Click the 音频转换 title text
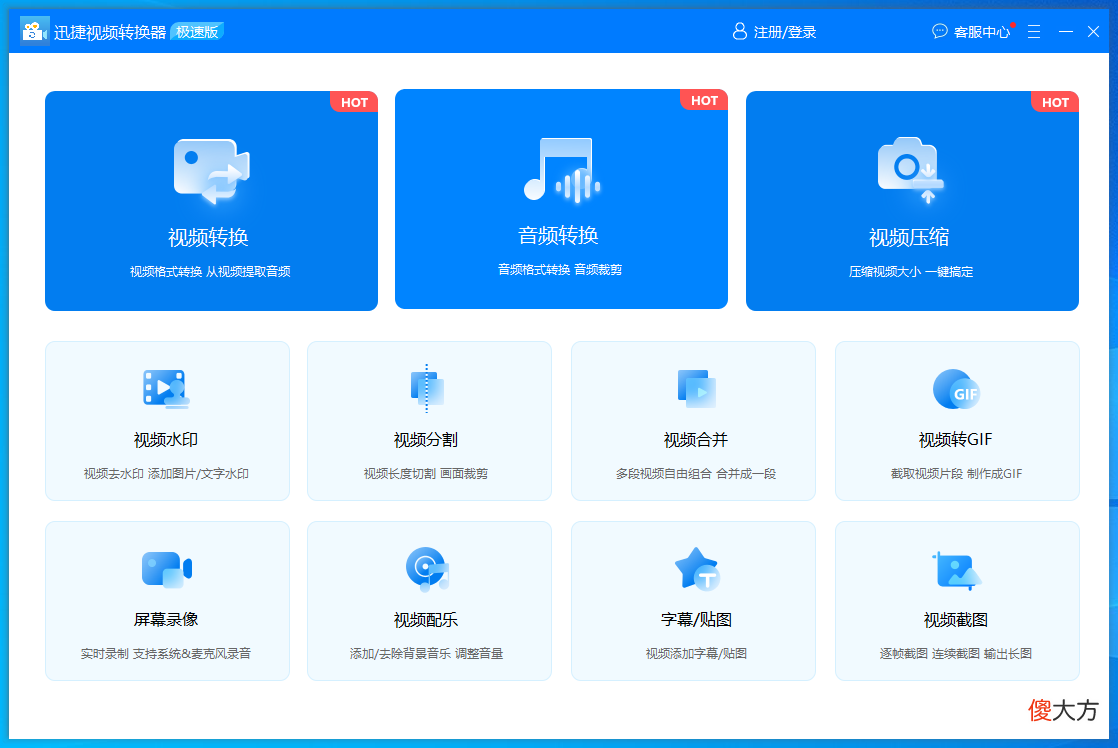The width and height of the screenshot is (1118, 748). pos(558,235)
